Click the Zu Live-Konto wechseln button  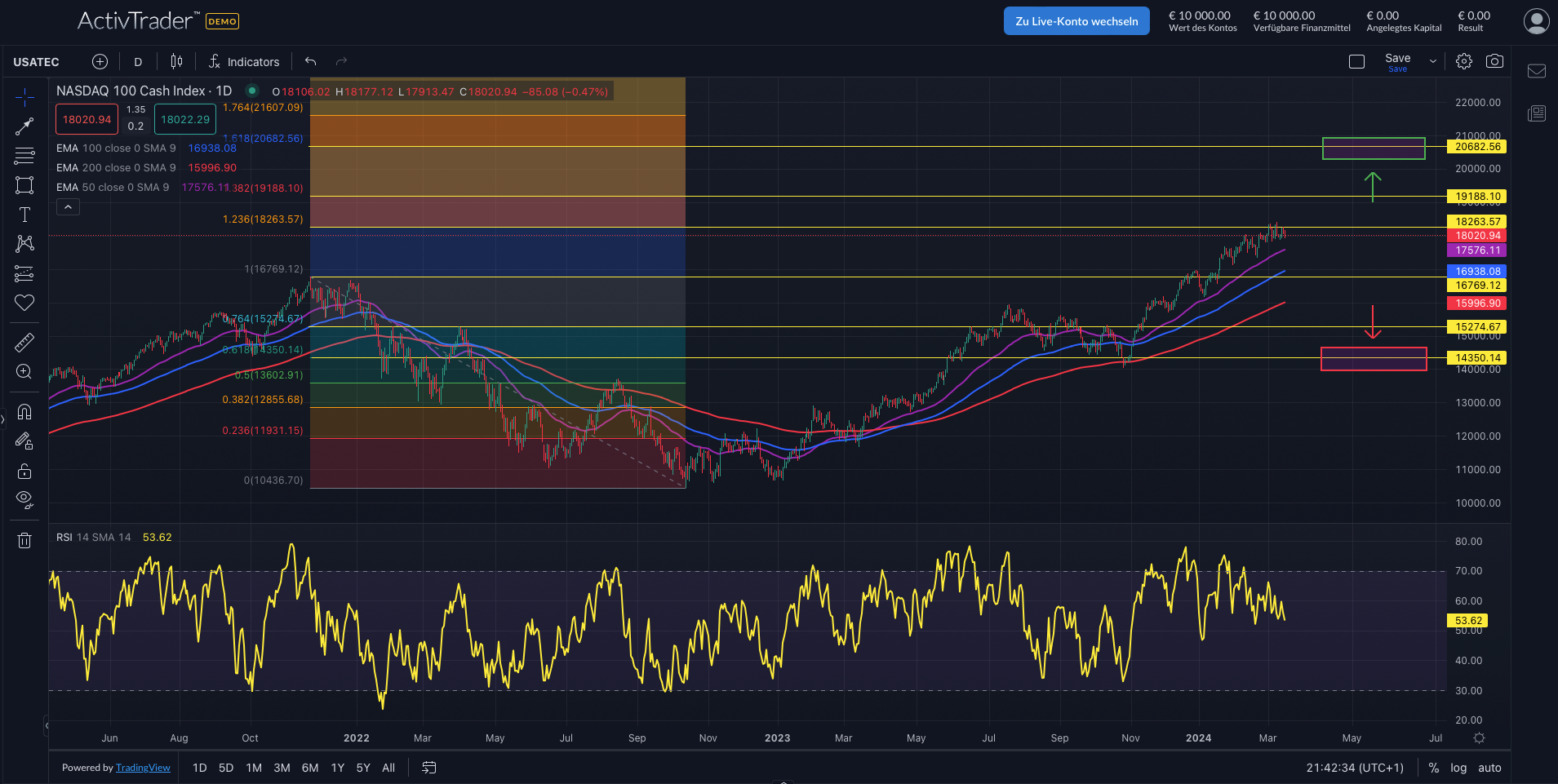point(1076,20)
